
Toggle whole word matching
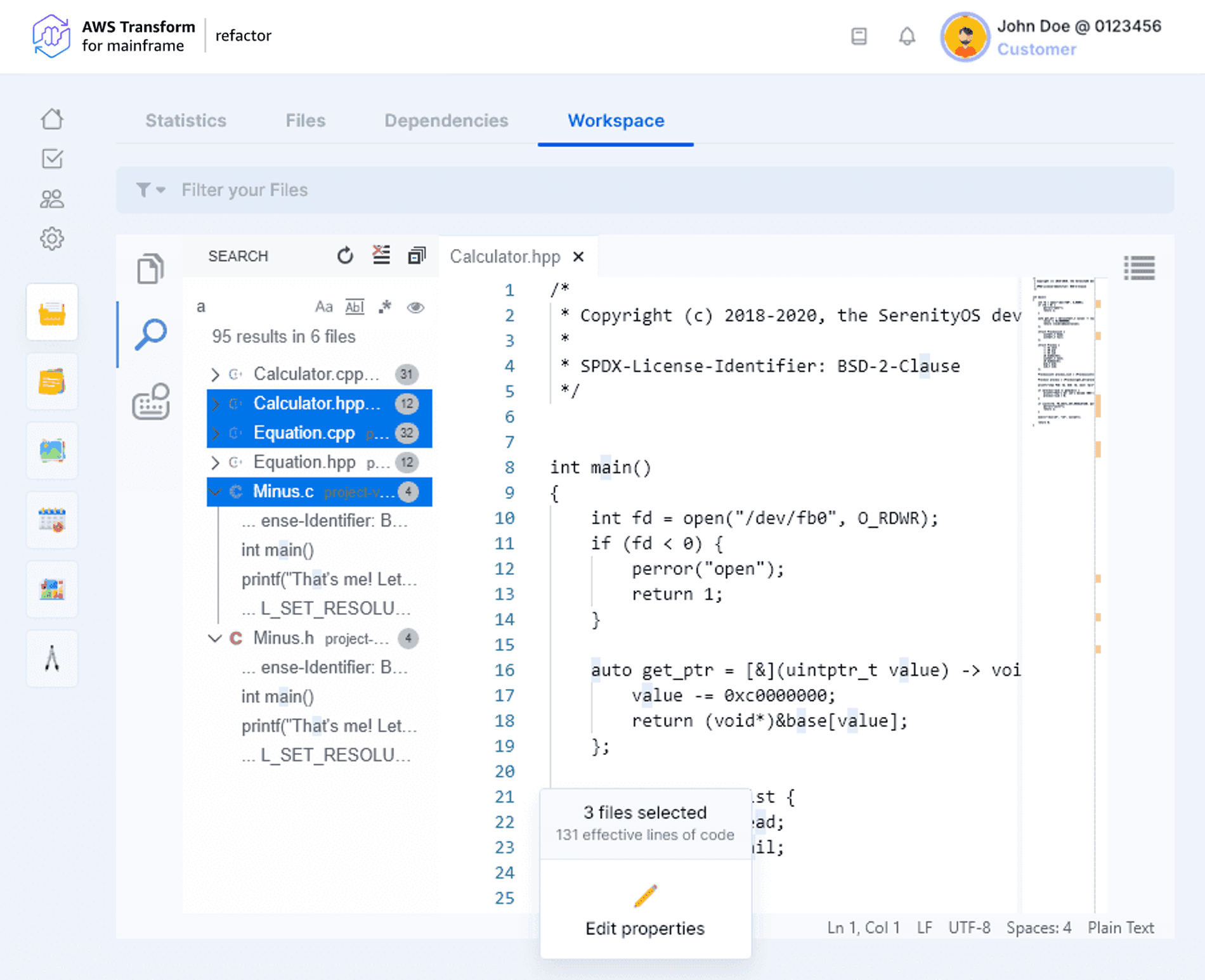pos(355,307)
